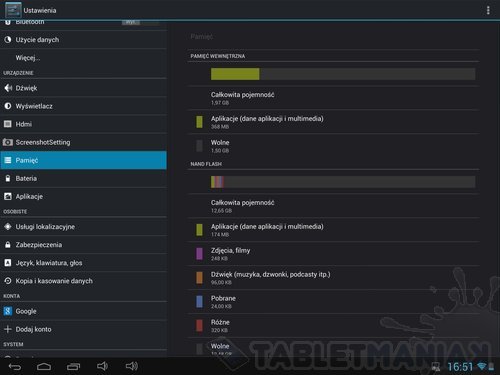
Task: Select the Hdmi screen icon
Action: point(8,124)
